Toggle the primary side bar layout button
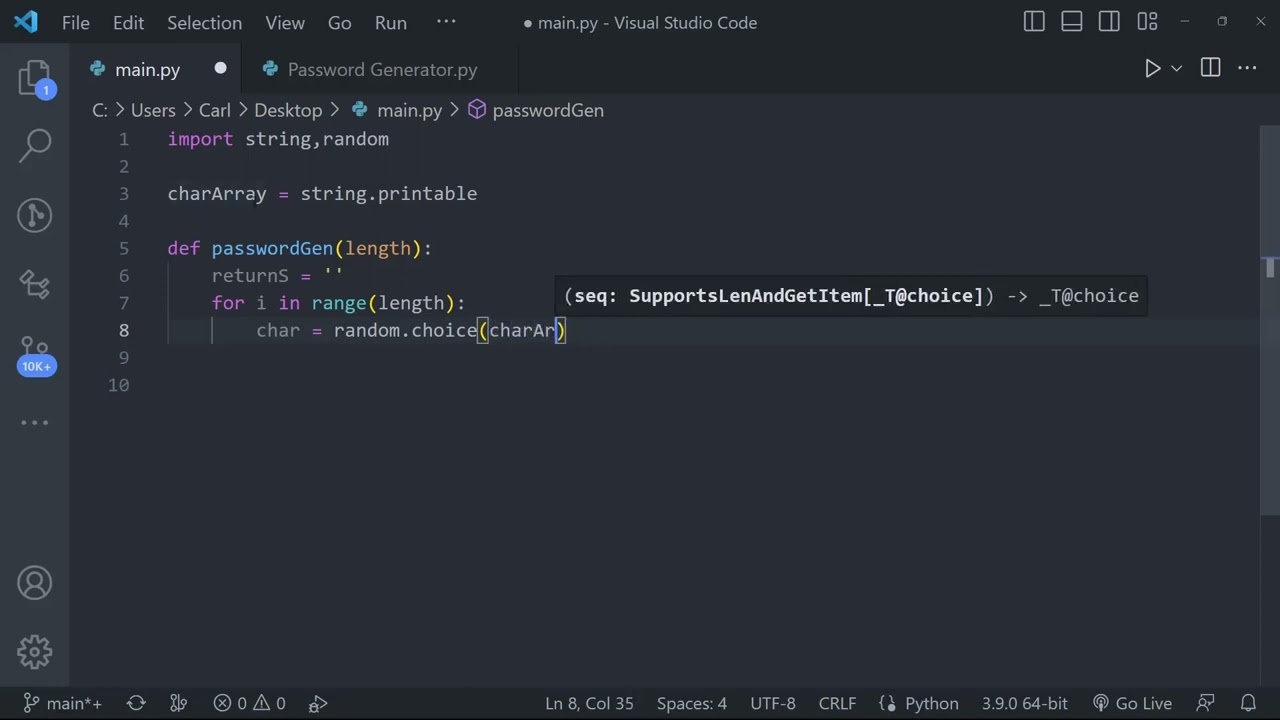Screen dimensions: 1280x720 [1034, 22]
